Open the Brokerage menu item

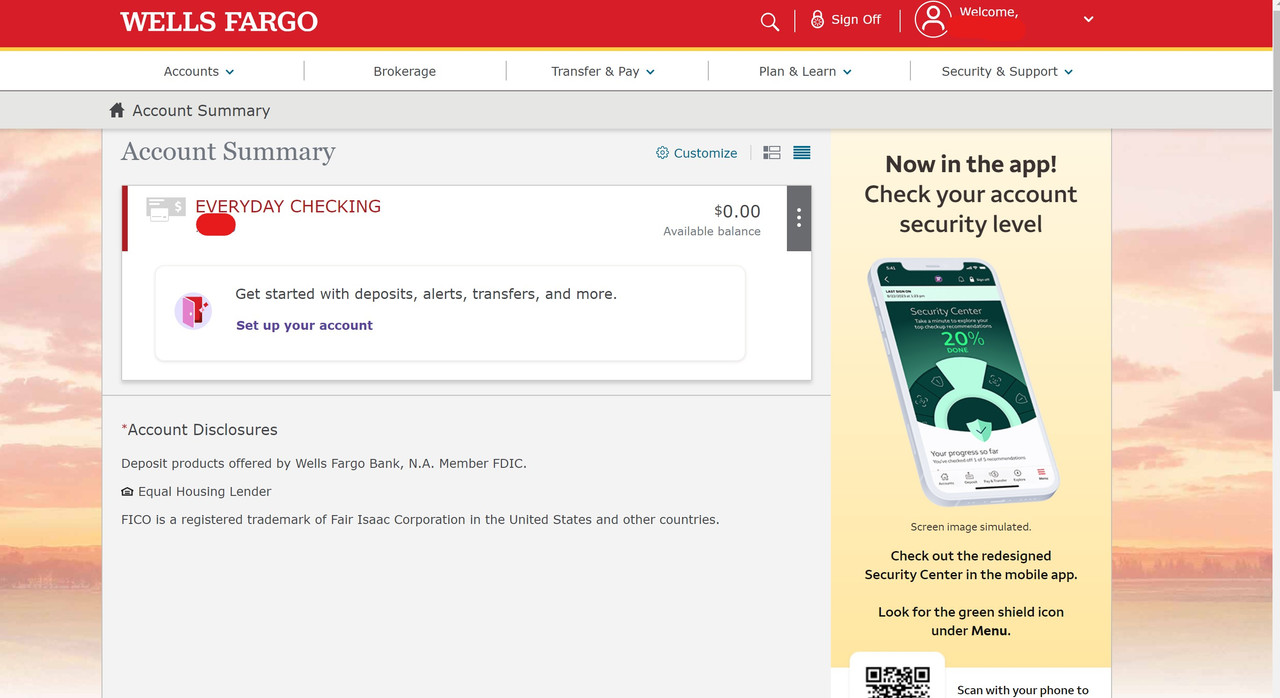(x=405, y=71)
